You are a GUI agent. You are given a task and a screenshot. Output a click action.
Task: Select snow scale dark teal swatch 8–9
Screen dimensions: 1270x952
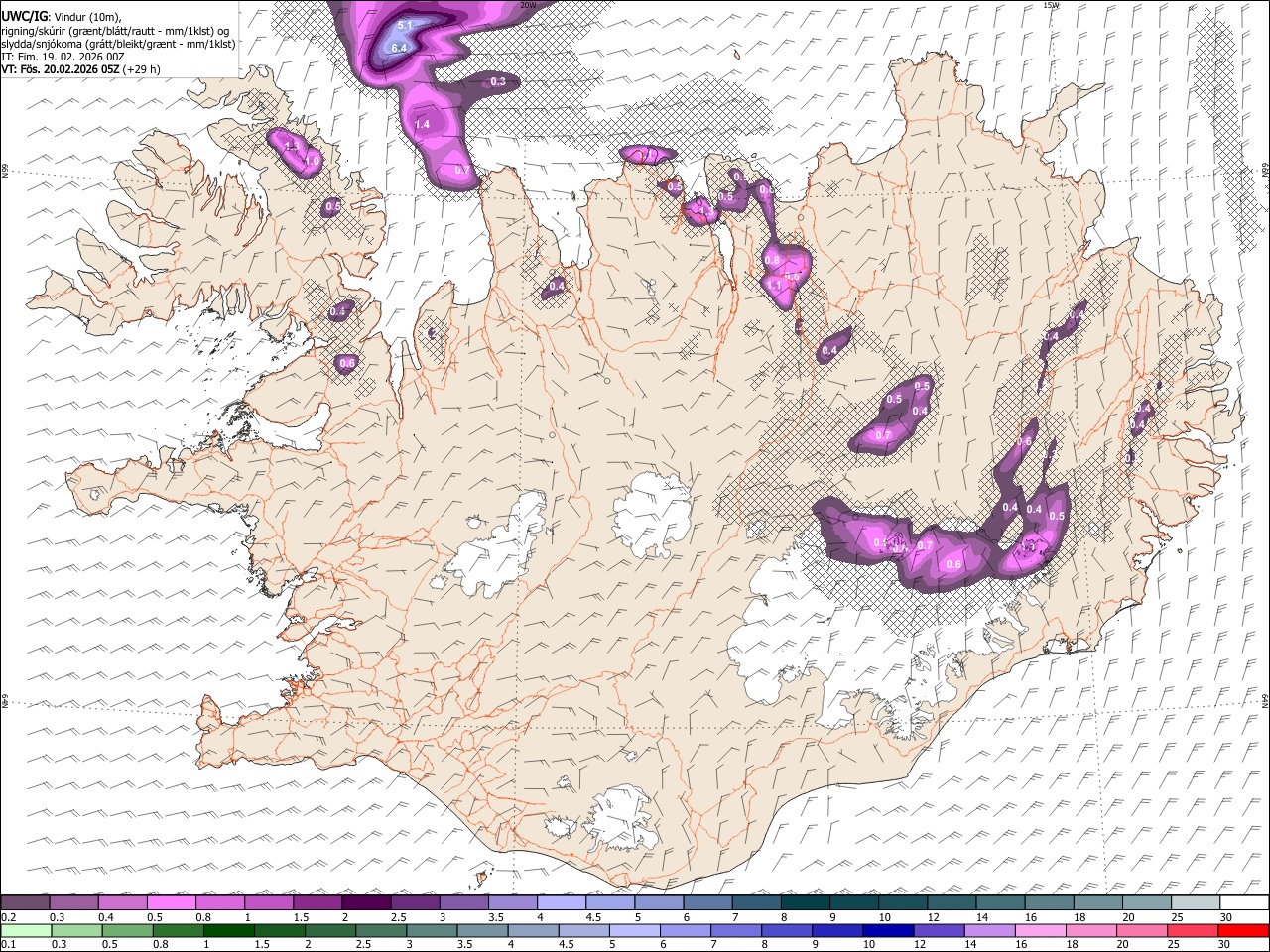pyautogui.click(x=805, y=903)
